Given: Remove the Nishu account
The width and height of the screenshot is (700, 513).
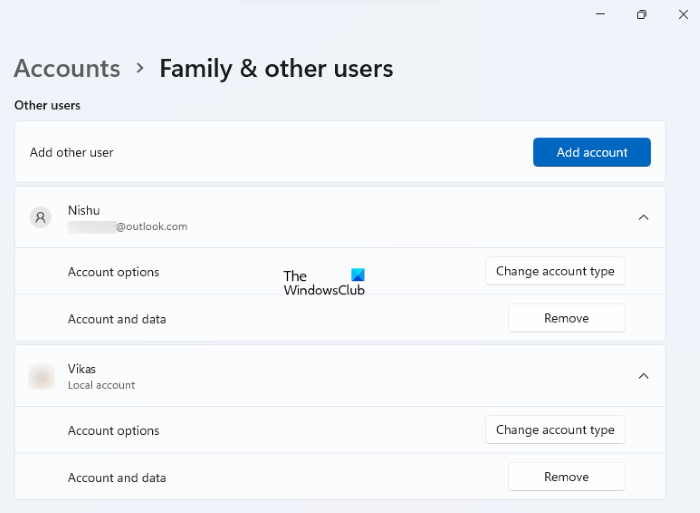Looking at the screenshot, I should tap(566, 318).
